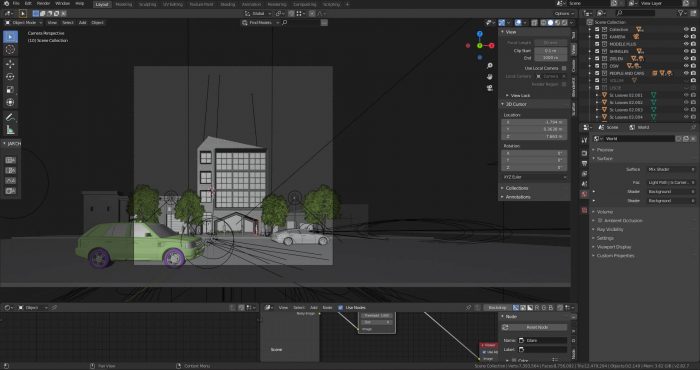Open the Texture properties tab icon
700x370 pixels.
pyautogui.click(x=584, y=210)
